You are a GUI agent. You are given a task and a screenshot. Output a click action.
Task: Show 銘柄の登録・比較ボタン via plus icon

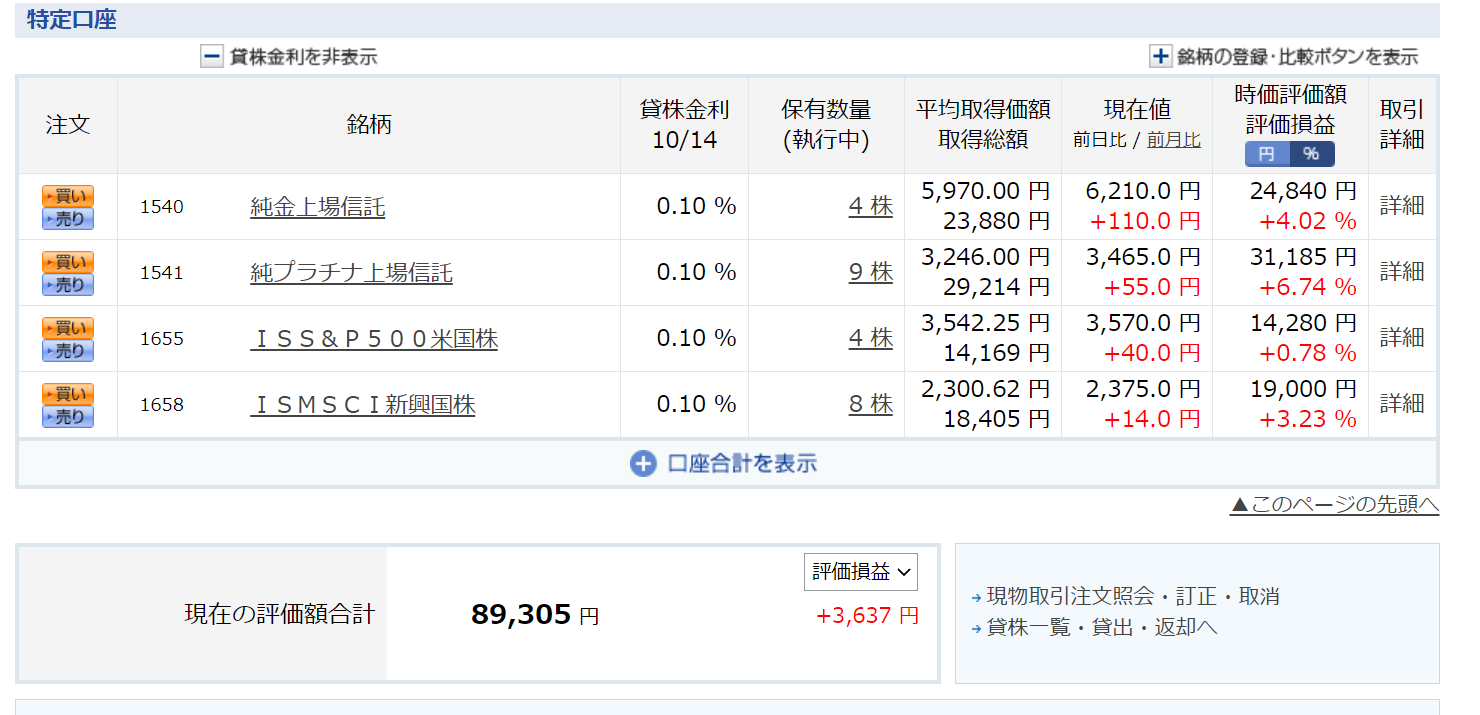[x=1160, y=57]
